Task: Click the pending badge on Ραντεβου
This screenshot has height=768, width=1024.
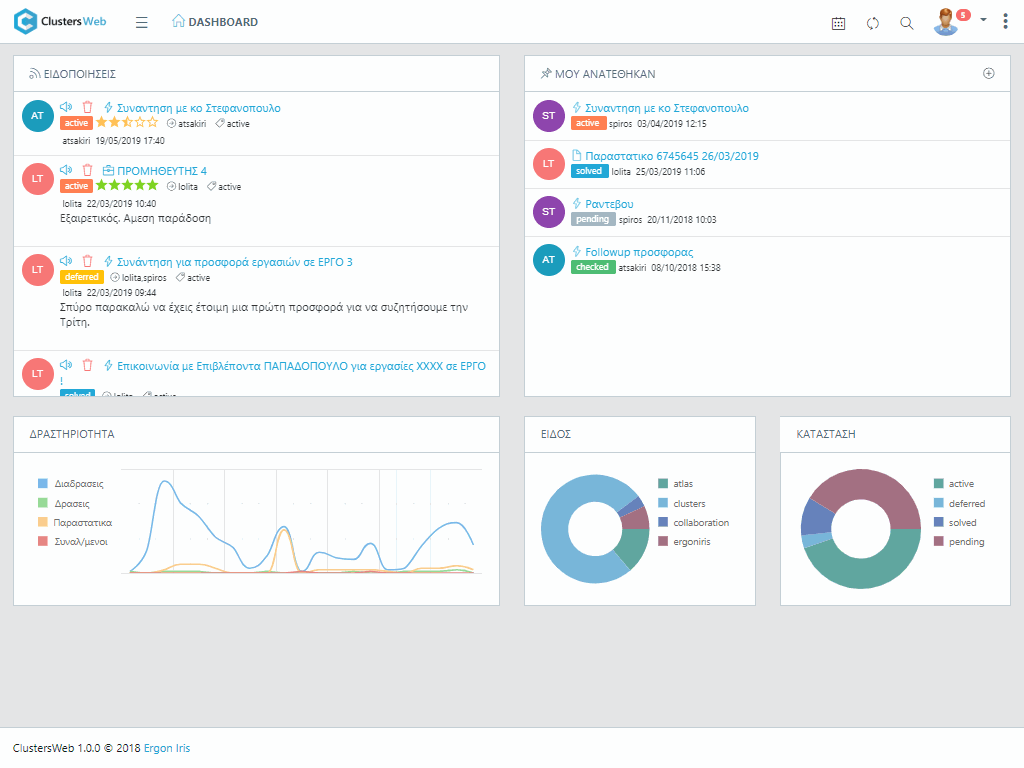Action: tap(593, 219)
